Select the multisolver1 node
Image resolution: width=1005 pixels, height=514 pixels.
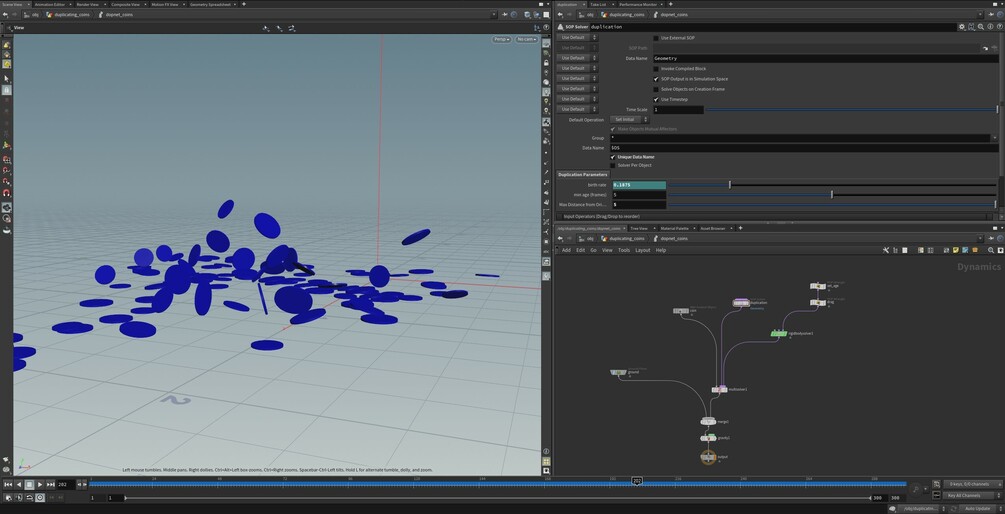719,389
